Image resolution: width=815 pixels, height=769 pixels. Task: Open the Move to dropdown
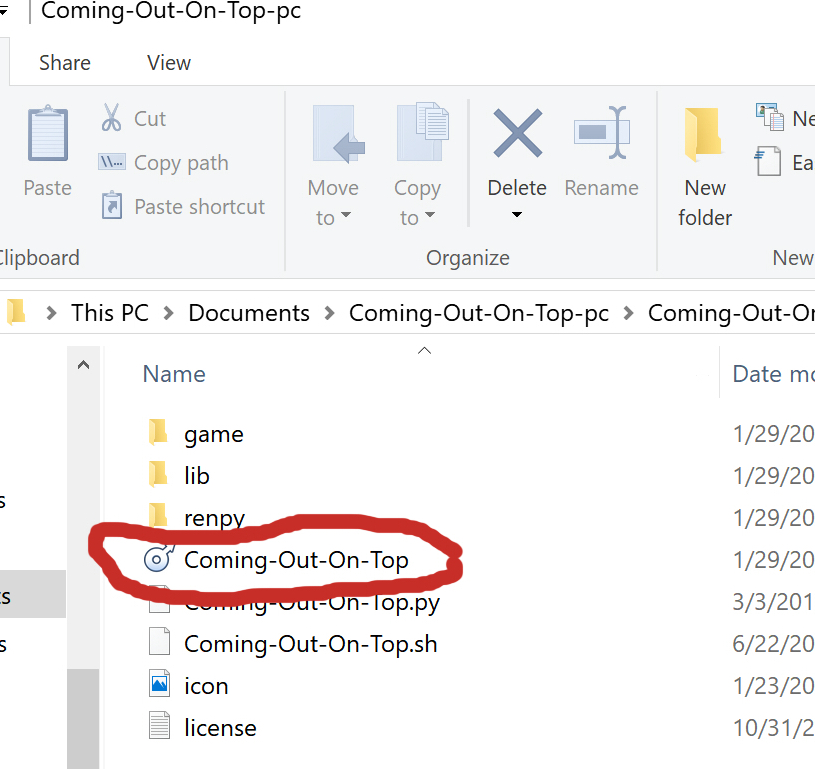click(333, 203)
